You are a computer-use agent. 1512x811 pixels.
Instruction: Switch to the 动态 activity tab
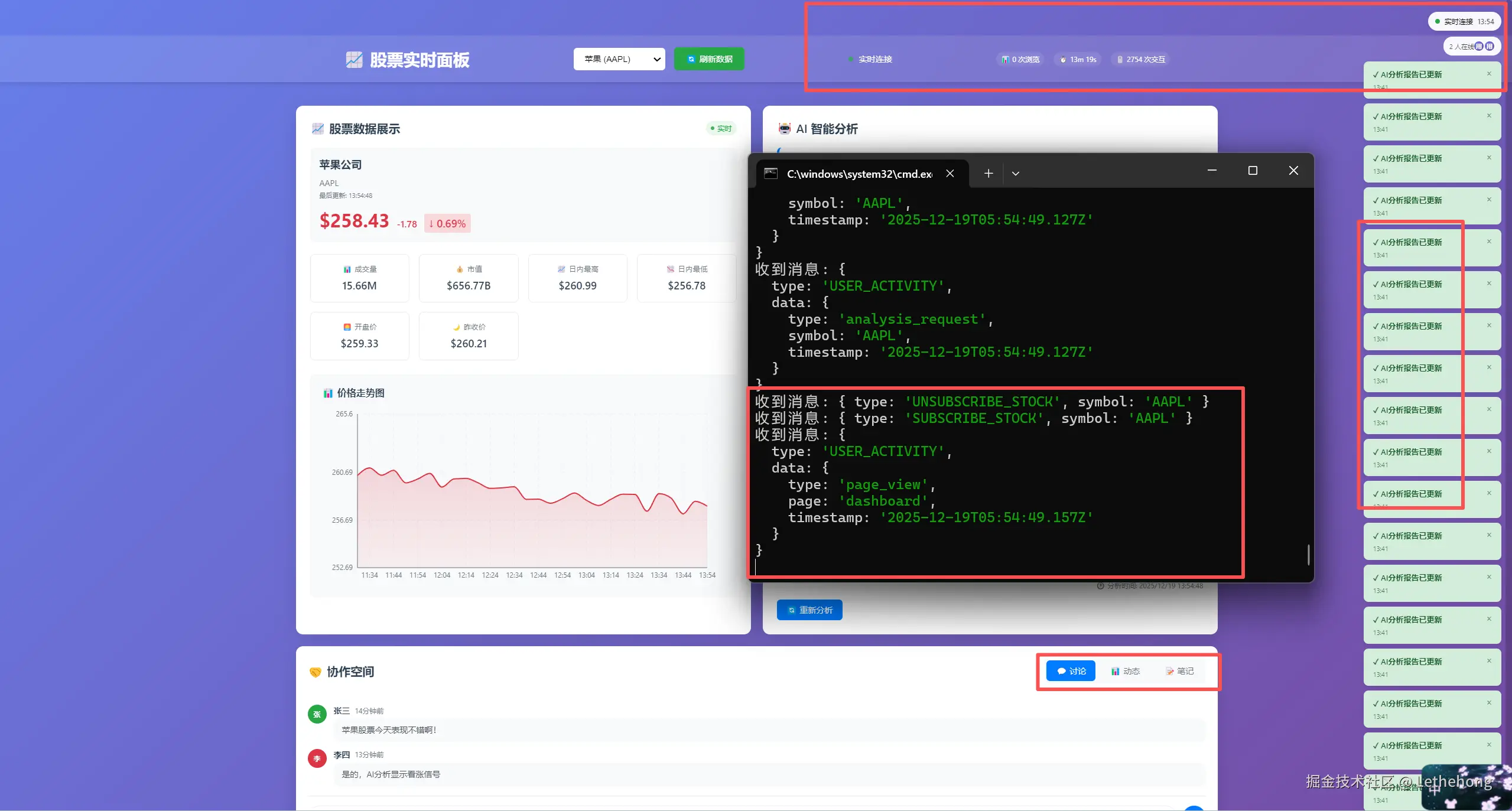[x=1125, y=671]
